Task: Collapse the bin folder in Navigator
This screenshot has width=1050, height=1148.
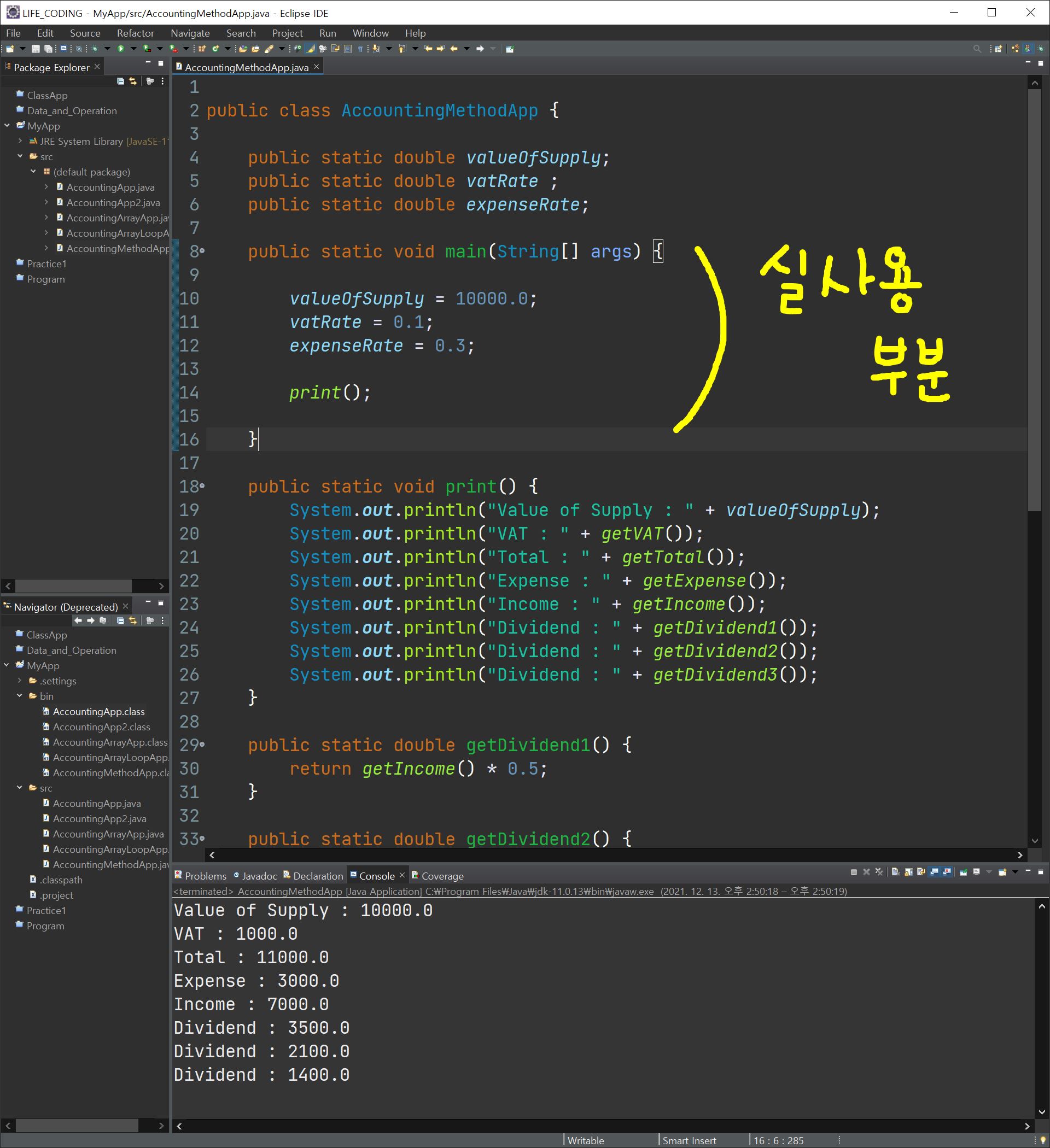Action: click(20, 696)
